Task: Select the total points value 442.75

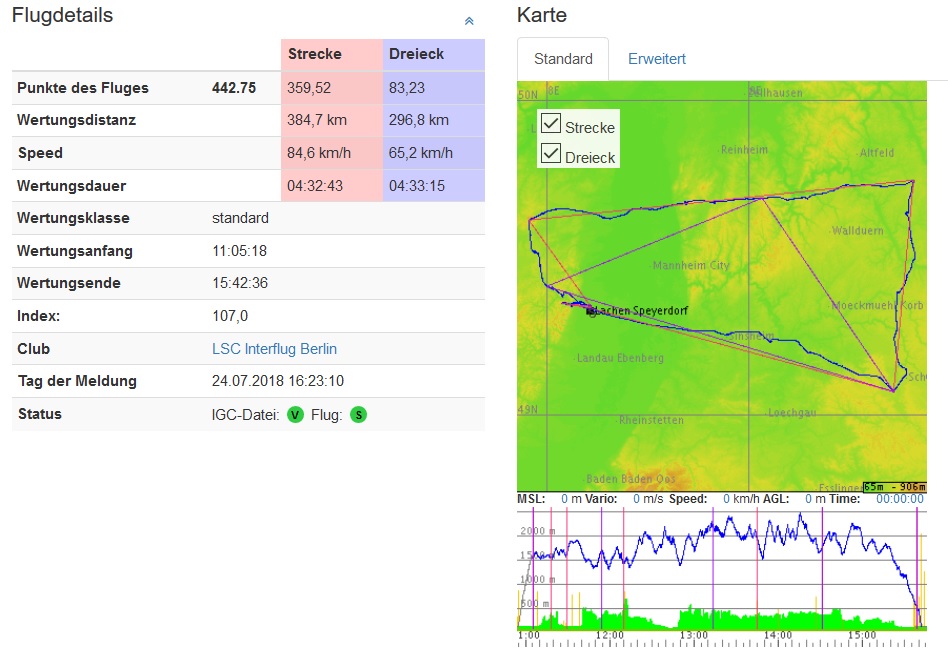Action: coord(234,88)
